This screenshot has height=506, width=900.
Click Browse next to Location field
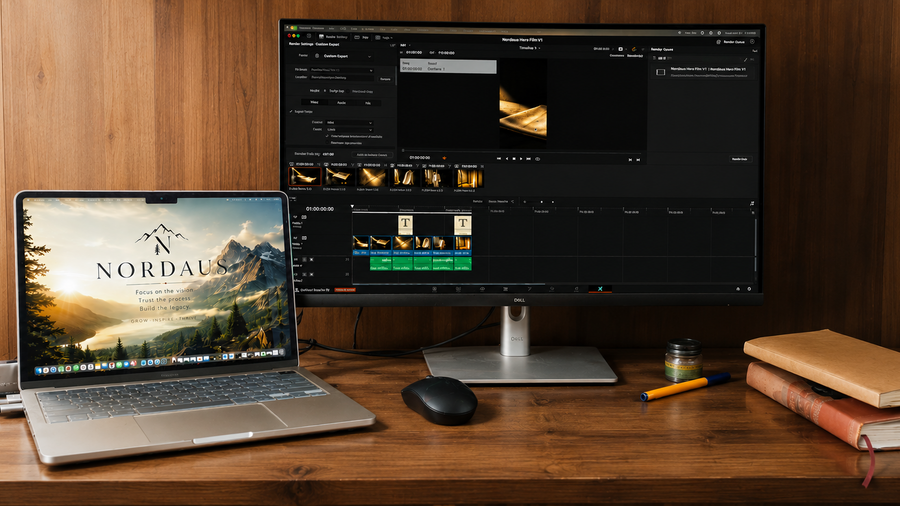pyautogui.click(x=385, y=79)
